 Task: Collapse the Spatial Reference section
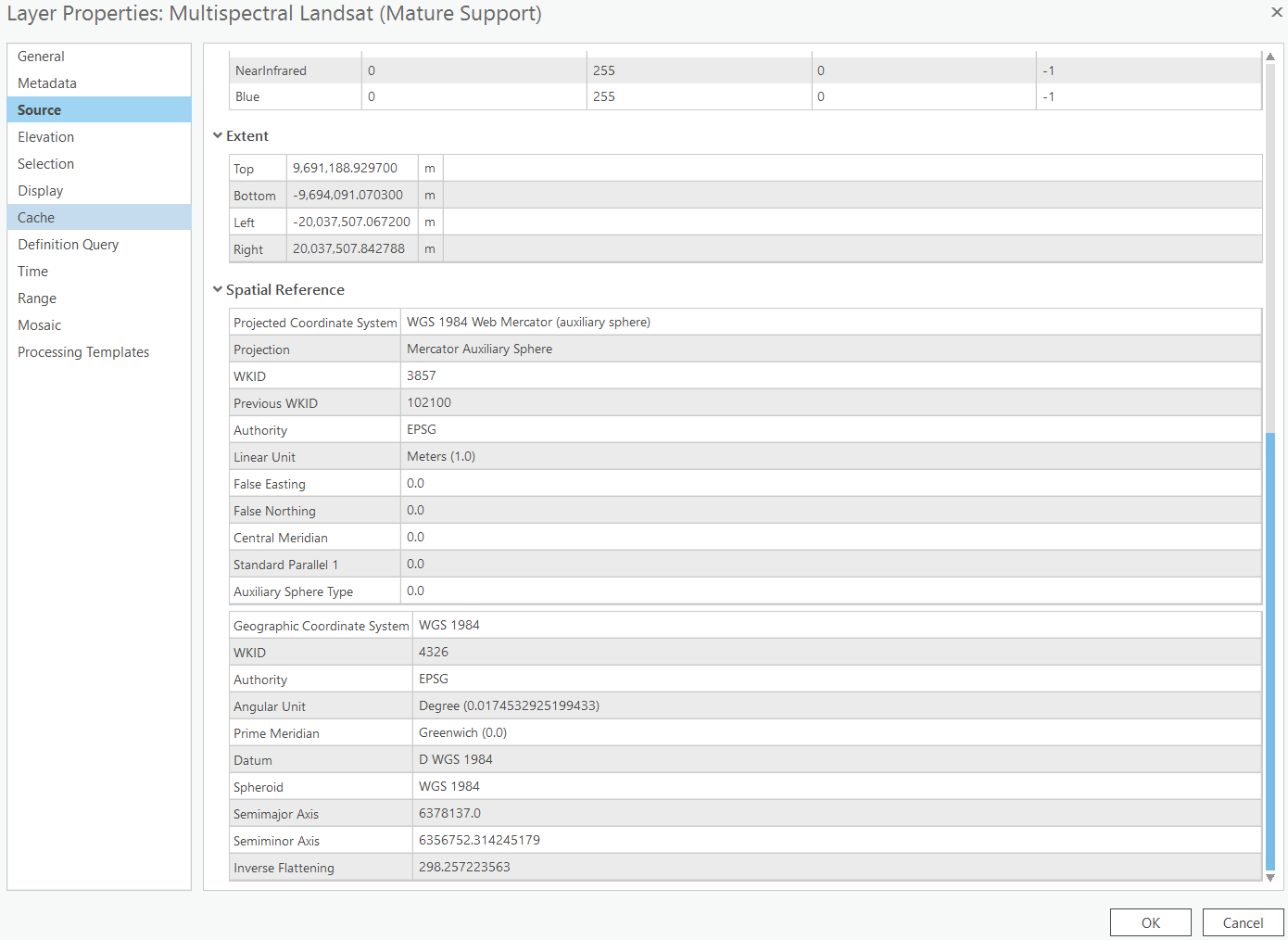[x=218, y=289]
